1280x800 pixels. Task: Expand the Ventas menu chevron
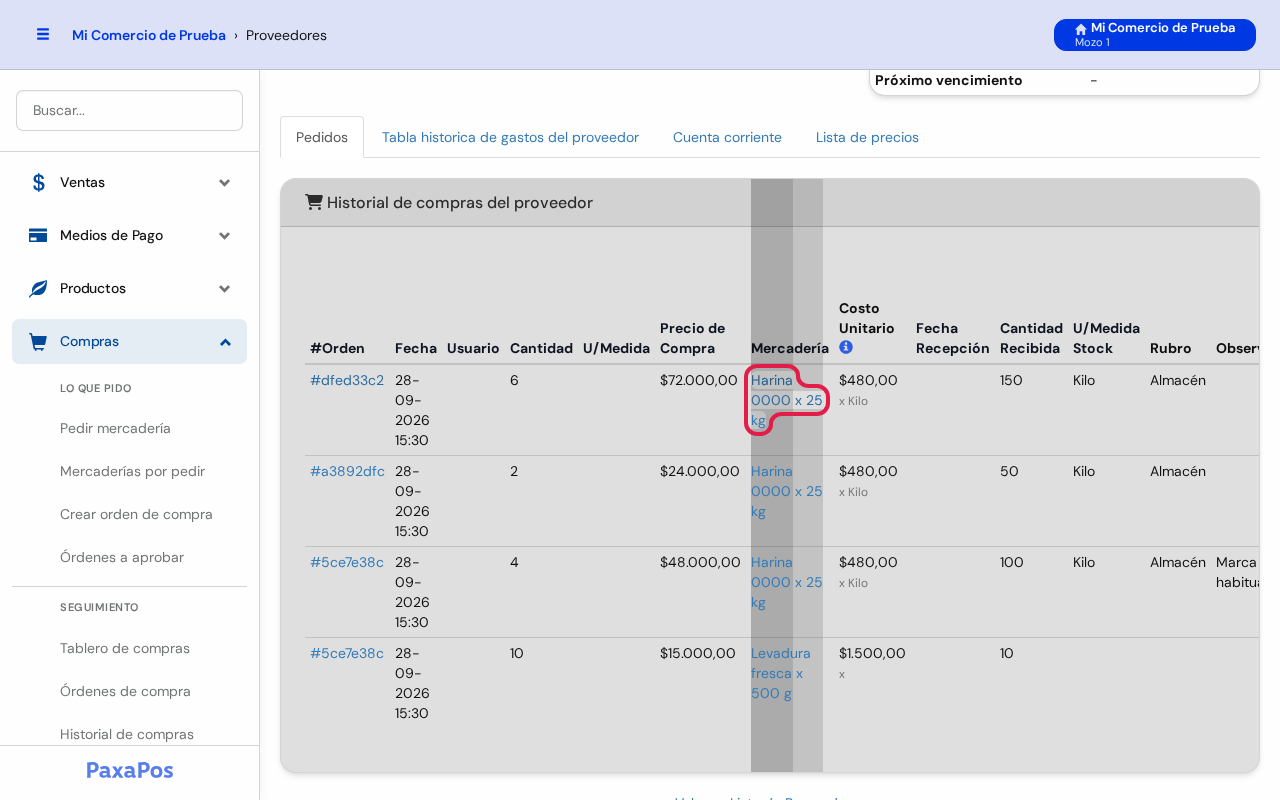click(225, 182)
